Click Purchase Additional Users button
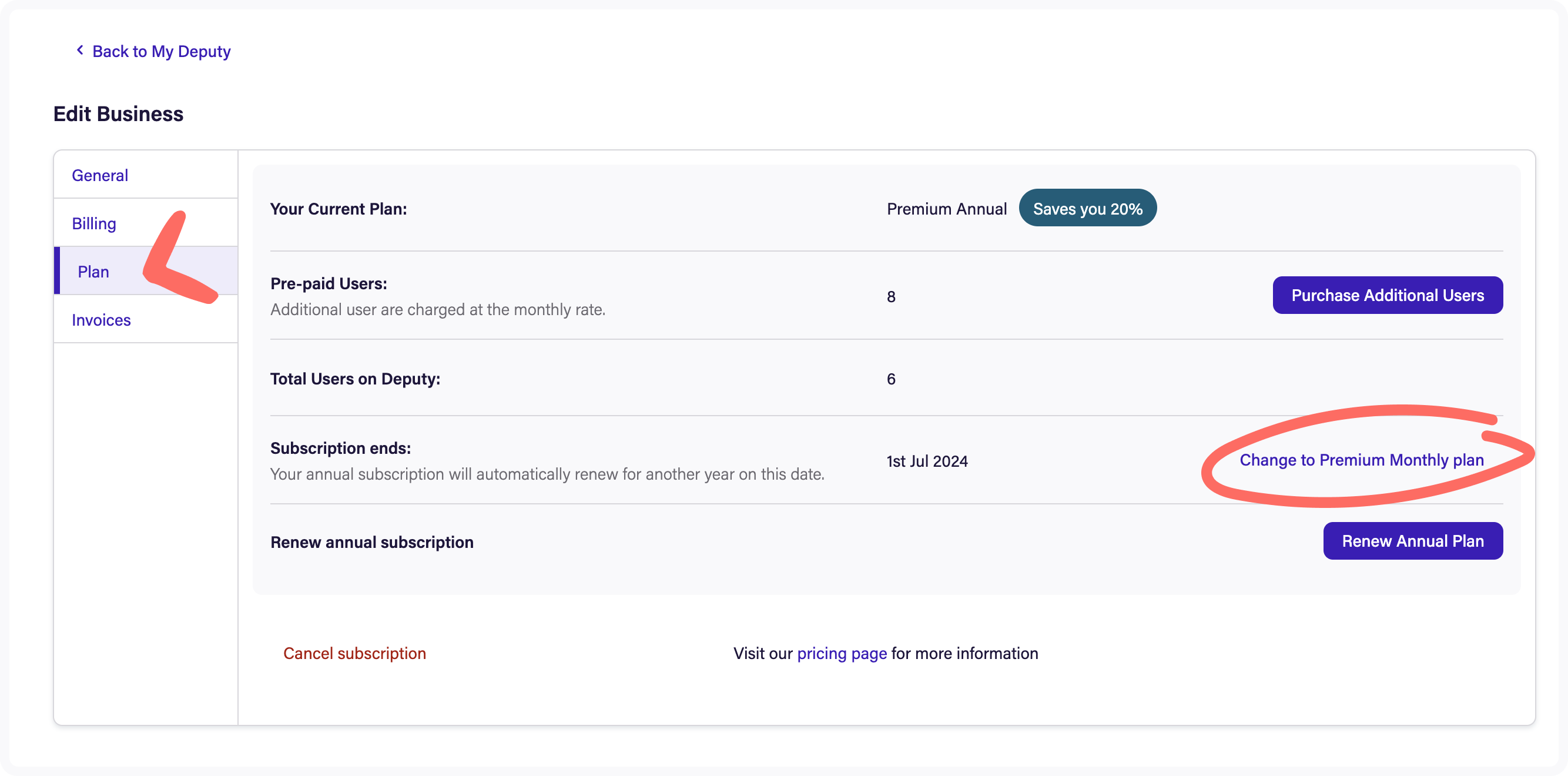This screenshot has width=1568, height=776. point(1387,296)
